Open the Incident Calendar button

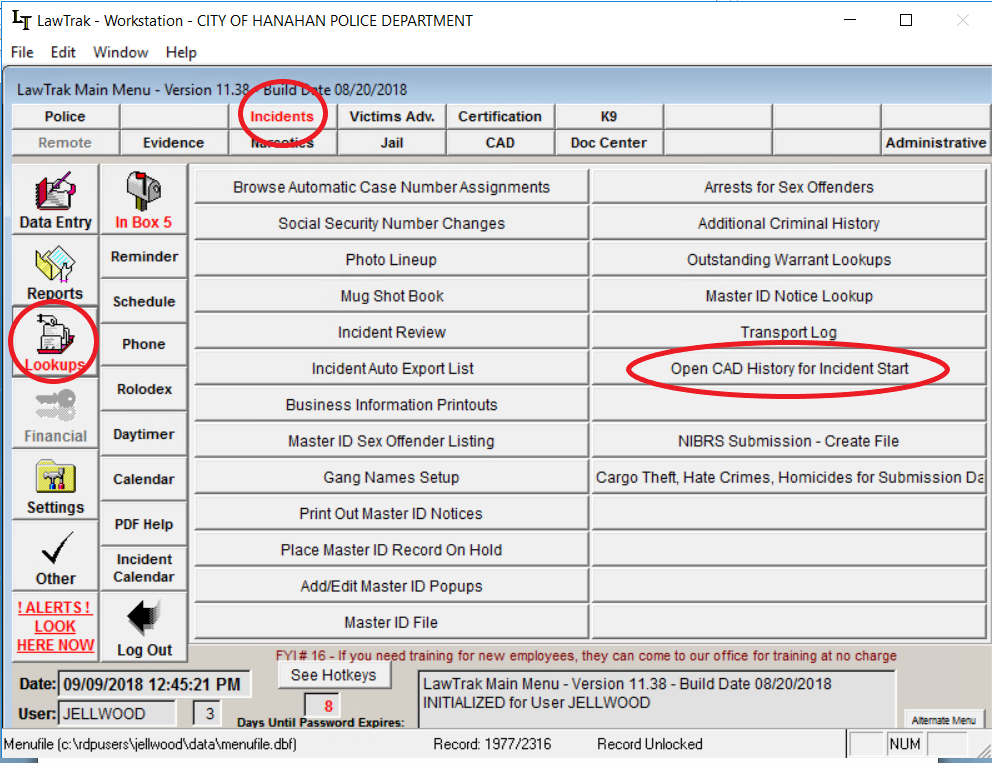coord(144,568)
